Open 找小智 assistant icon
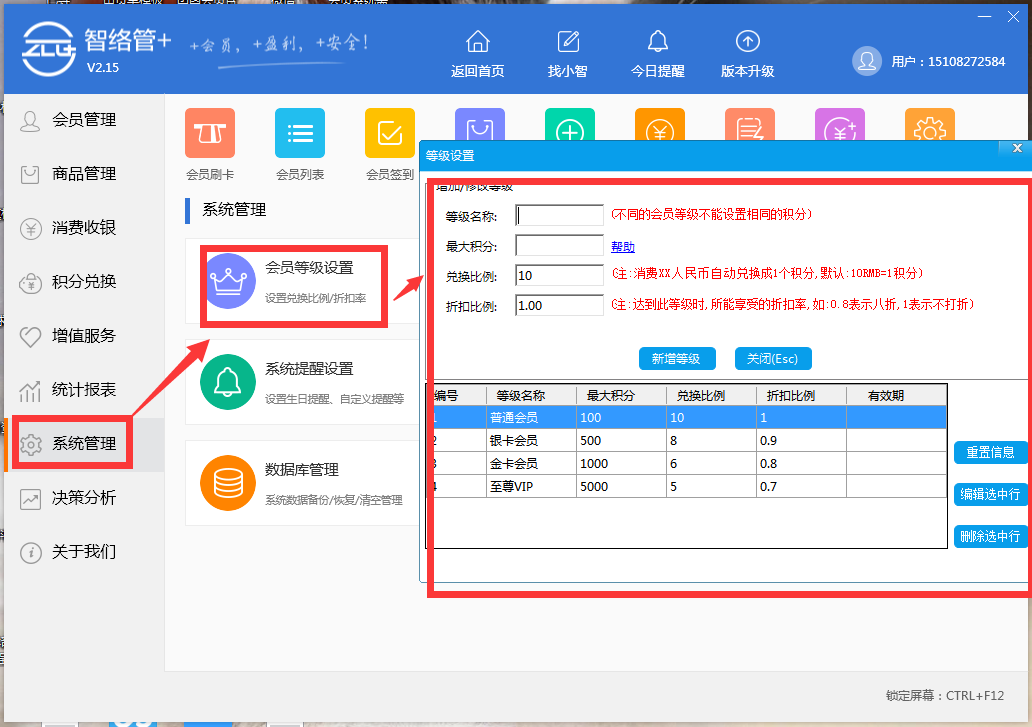1032x727 pixels. point(568,42)
